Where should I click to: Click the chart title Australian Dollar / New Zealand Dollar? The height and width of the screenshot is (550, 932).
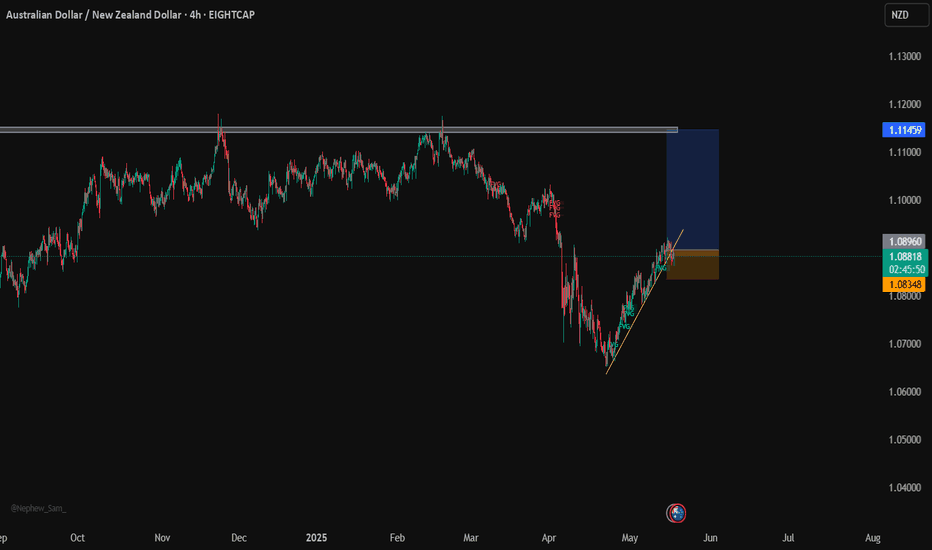(93, 15)
